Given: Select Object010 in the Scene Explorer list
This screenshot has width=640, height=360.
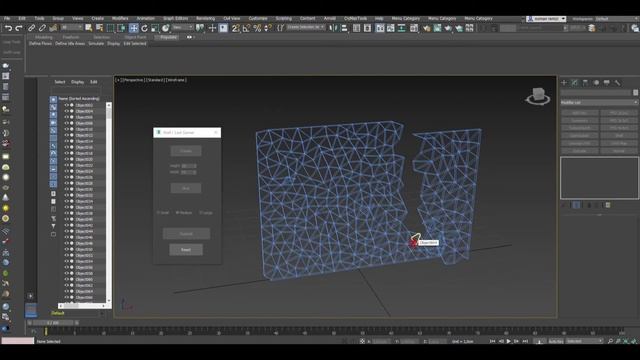Looking at the screenshot, I should click(84, 129).
